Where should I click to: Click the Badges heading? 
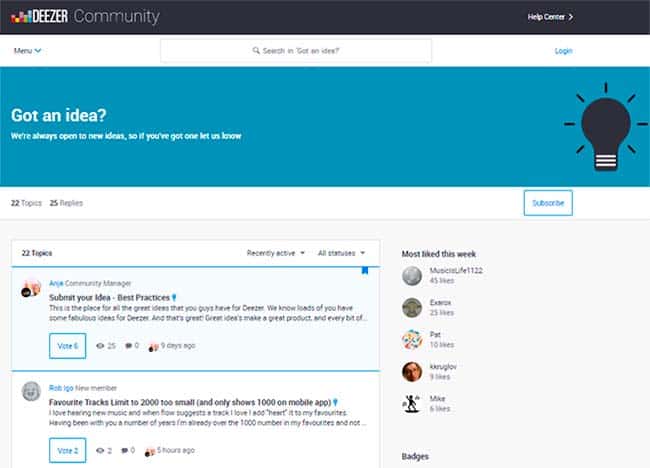[415, 456]
